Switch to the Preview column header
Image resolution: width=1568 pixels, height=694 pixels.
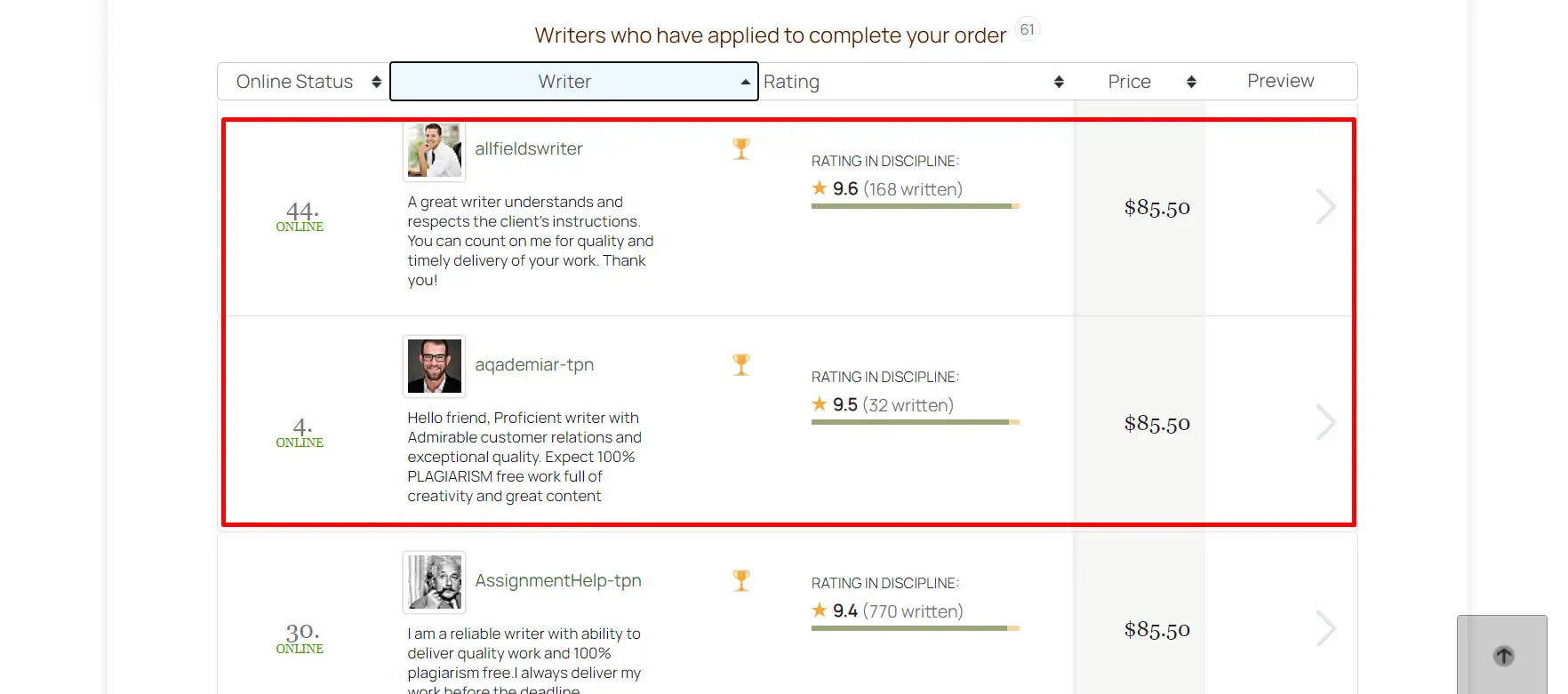click(1281, 81)
